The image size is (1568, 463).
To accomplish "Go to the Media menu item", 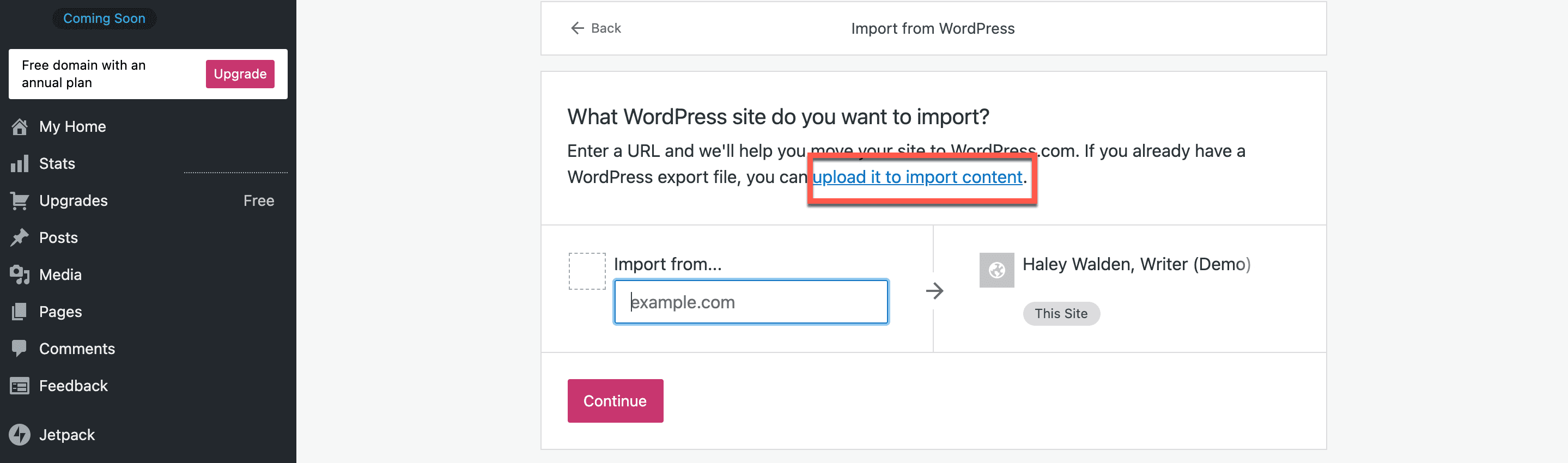I will [x=60, y=275].
